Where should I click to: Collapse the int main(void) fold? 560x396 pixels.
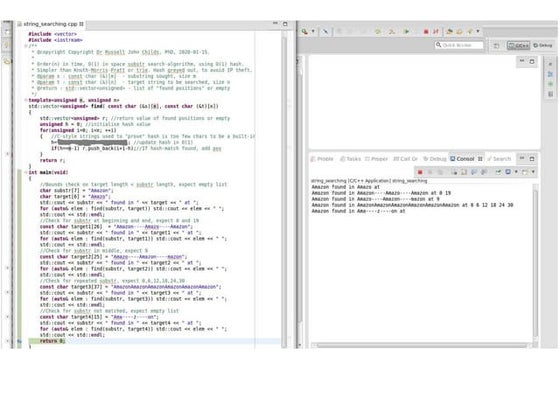click(26, 172)
